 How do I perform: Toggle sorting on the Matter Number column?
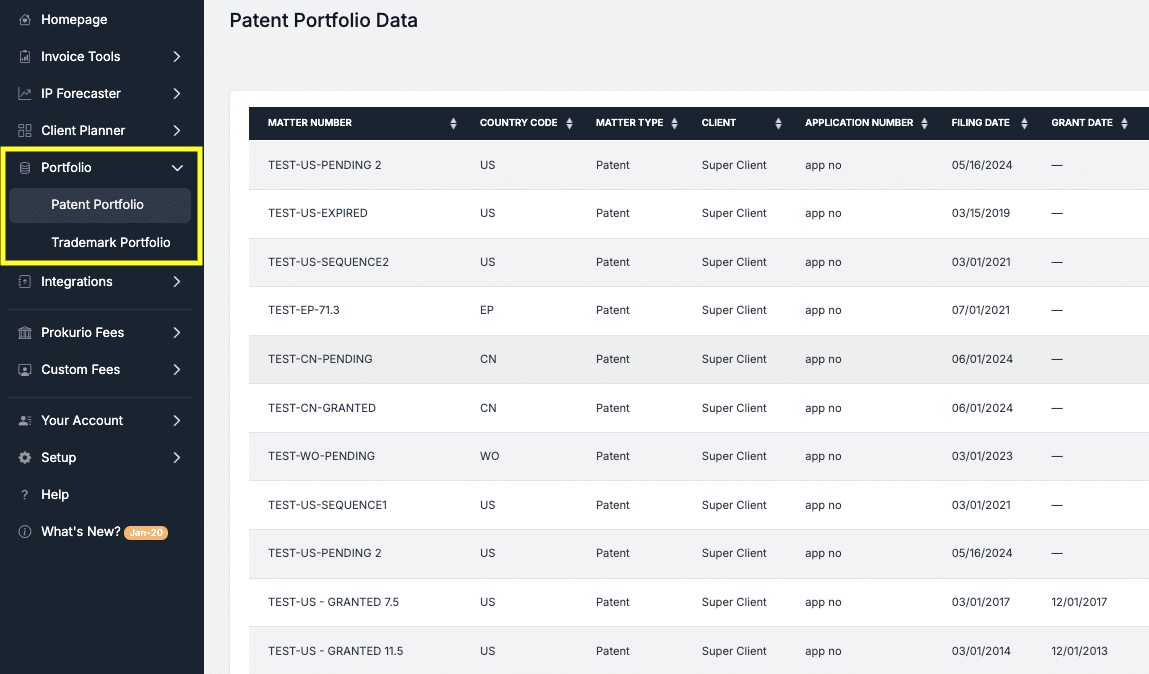tap(453, 122)
